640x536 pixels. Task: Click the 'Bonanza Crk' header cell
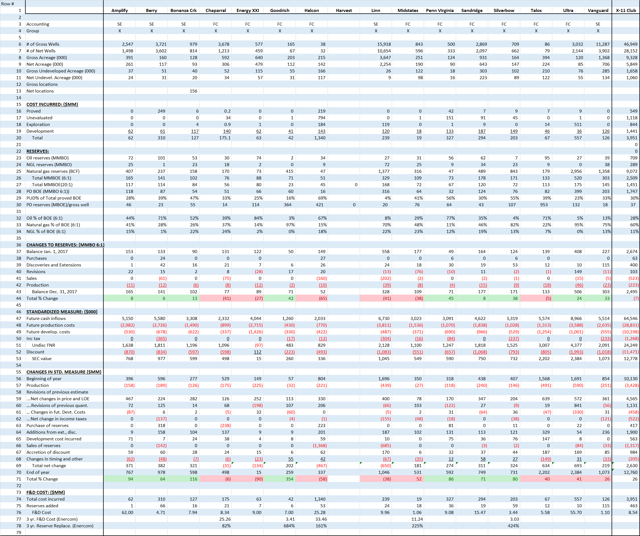[183, 11]
